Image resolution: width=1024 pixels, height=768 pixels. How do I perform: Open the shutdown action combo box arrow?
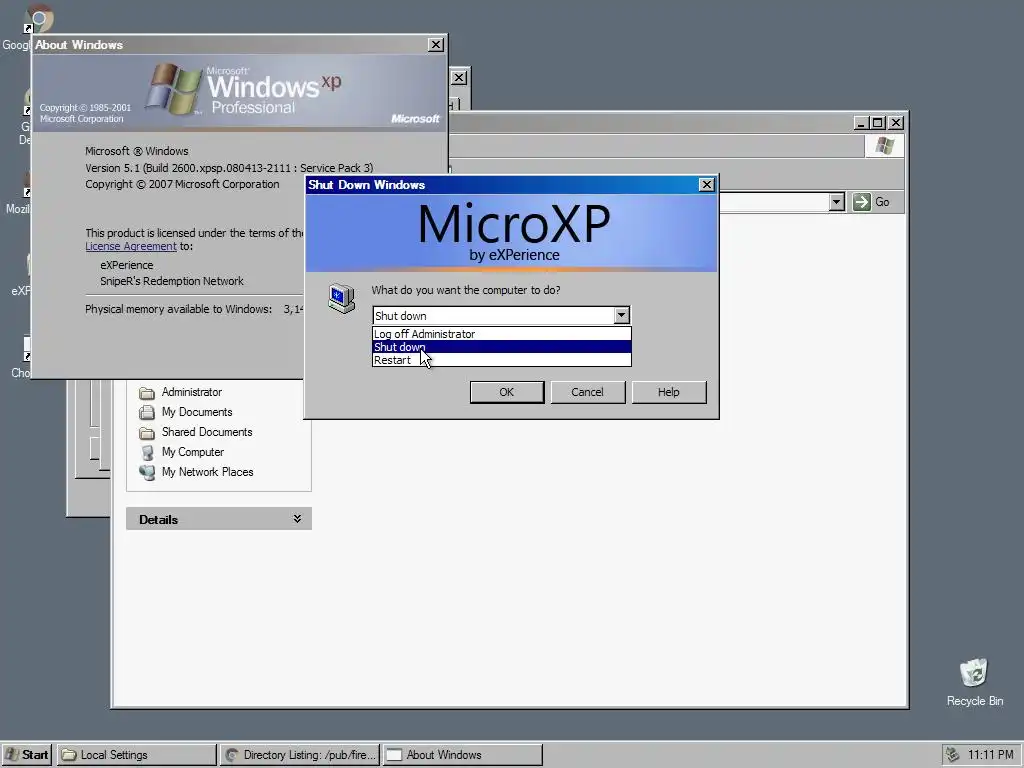[x=621, y=315]
